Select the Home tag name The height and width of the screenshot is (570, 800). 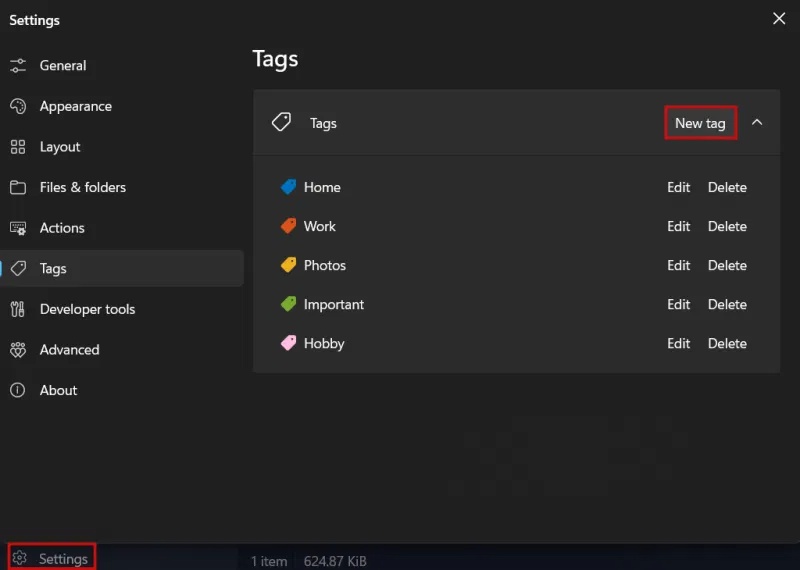point(322,187)
